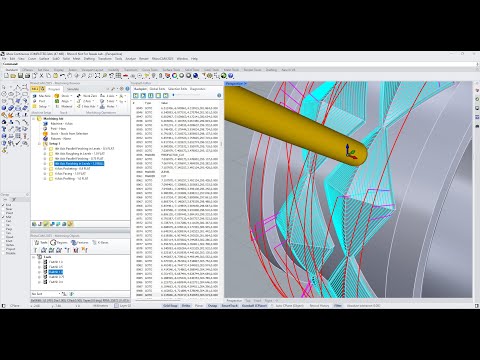Click the Grid Snap status button
480x360 pixels.
[170, 305]
